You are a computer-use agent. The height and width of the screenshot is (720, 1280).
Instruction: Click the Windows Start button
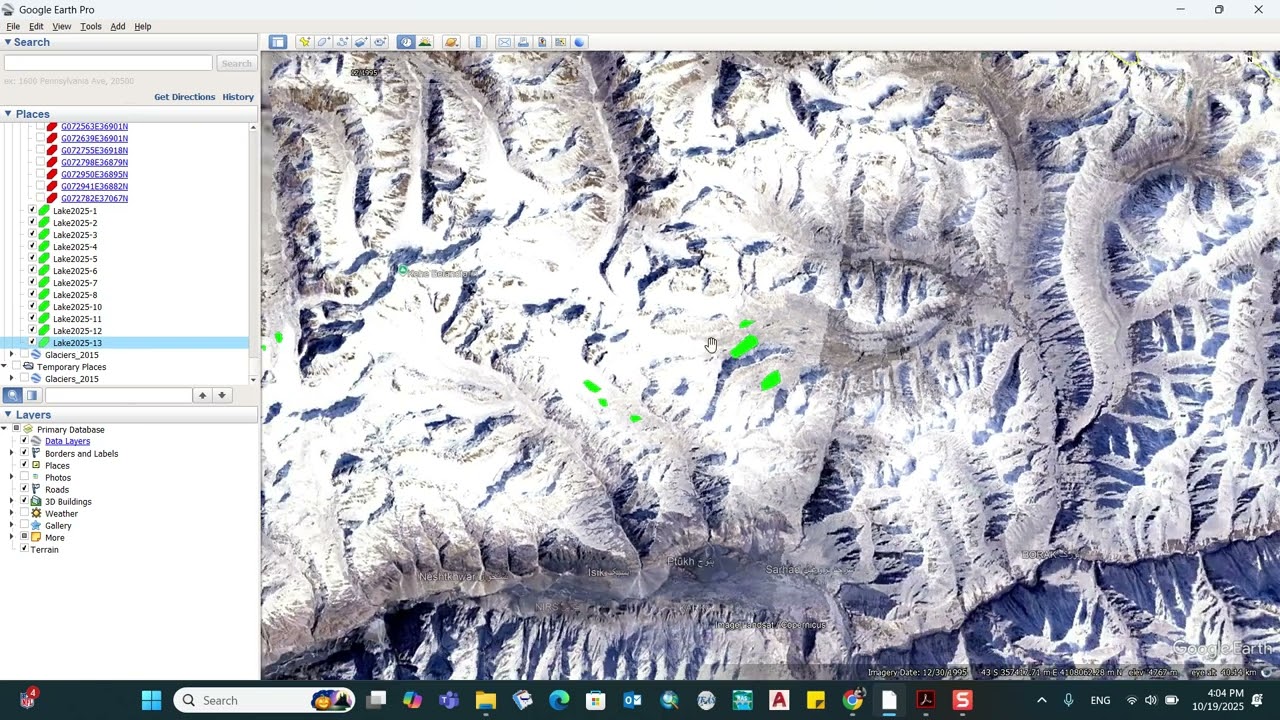(x=151, y=700)
